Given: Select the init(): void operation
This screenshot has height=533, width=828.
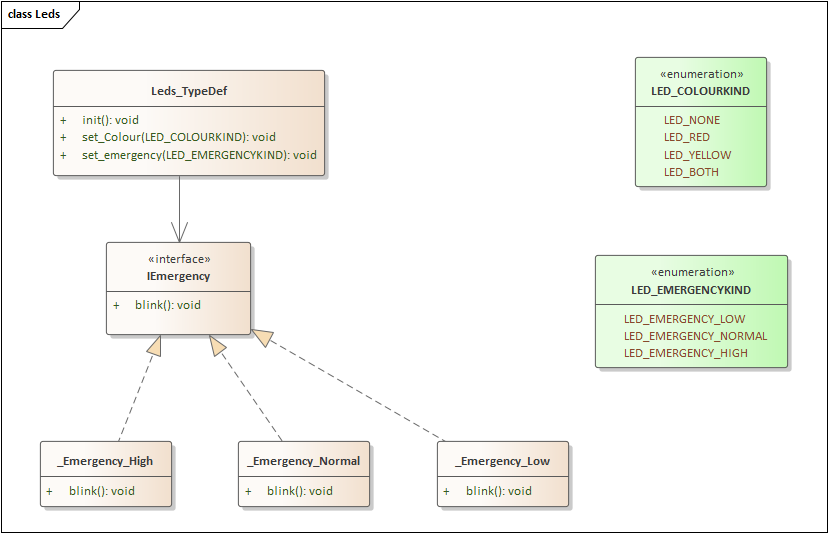Looking at the screenshot, I should 110,120.
